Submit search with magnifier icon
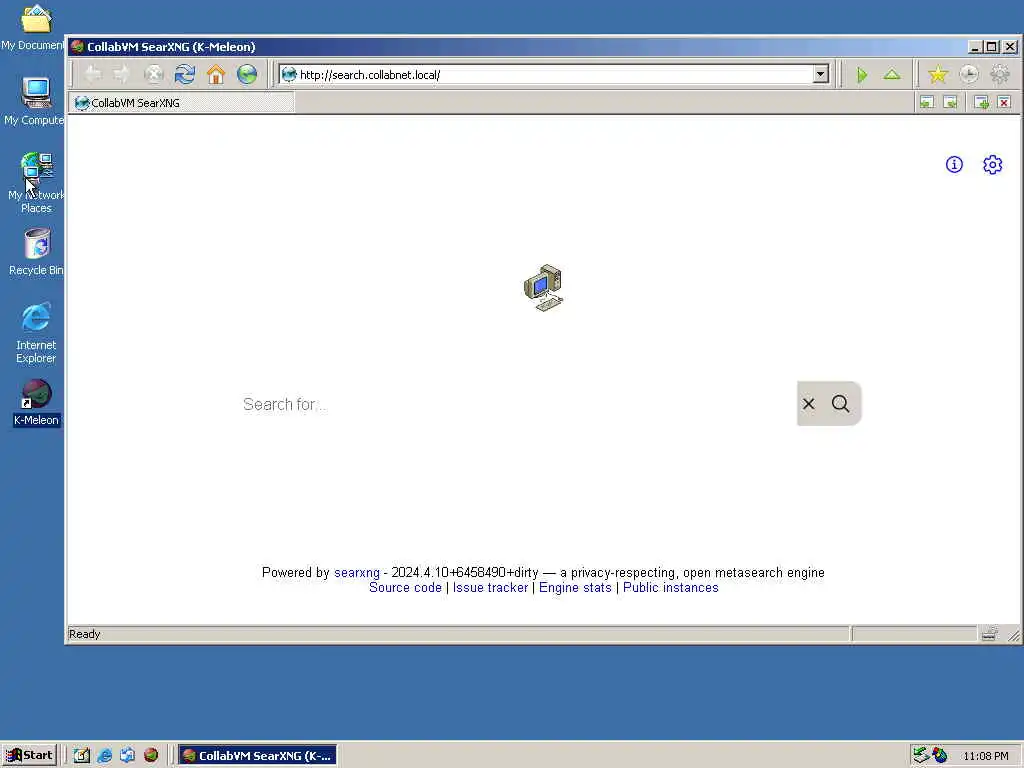The image size is (1024, 768). 840,404
